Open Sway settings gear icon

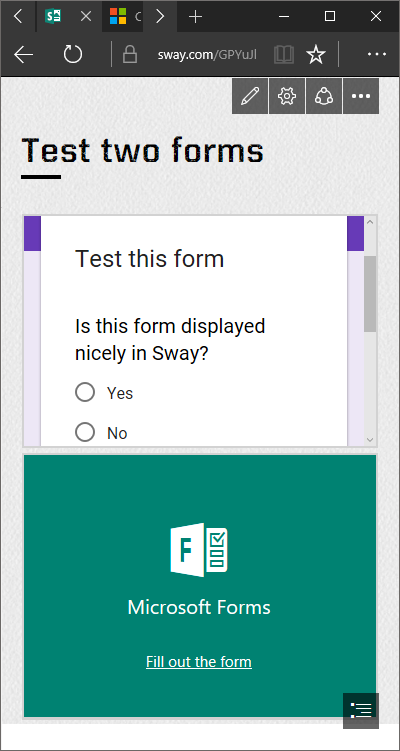pyautogui.click(x=287, y=96)
